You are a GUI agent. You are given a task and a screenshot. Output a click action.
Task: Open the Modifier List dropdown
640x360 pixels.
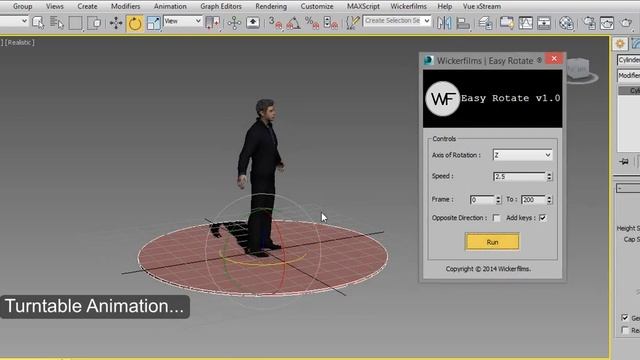(x=629, y=76)
